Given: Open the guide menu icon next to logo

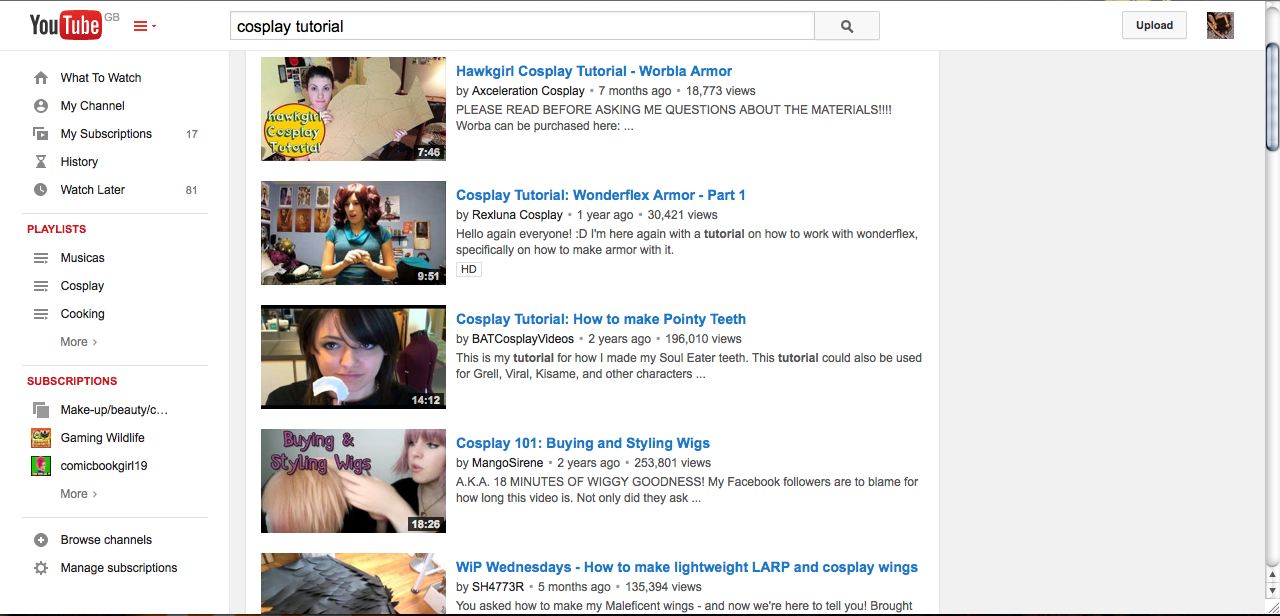Looking at the screenshot, I should click(x=144, y=26).
